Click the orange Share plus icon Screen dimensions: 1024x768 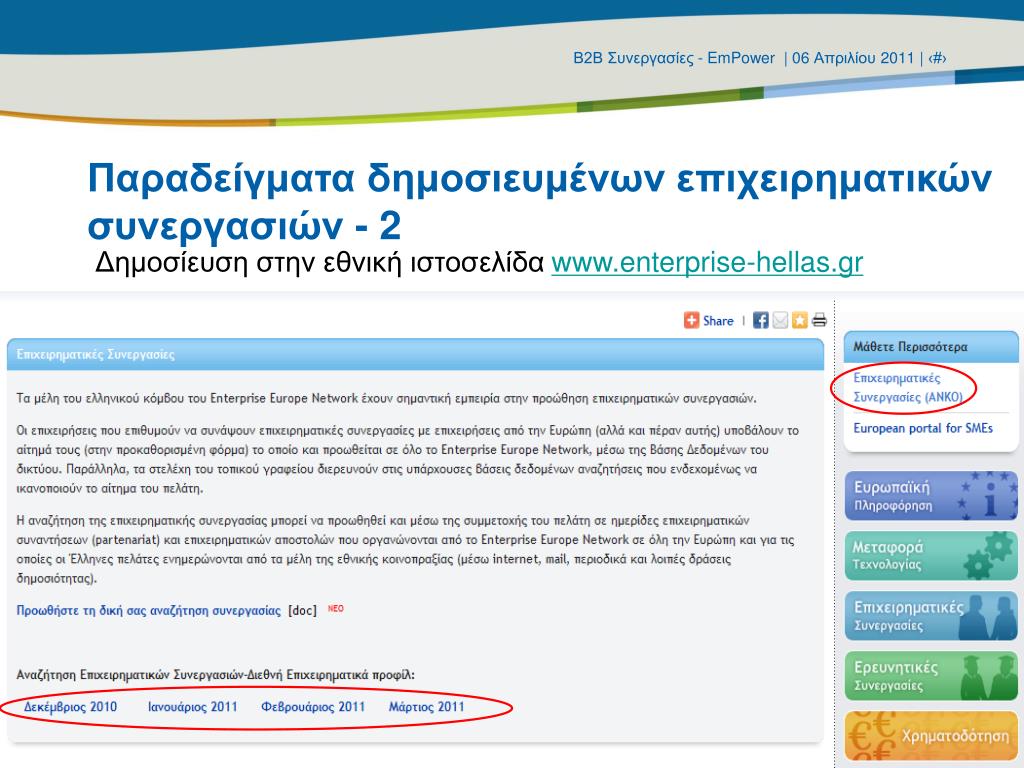691,320
